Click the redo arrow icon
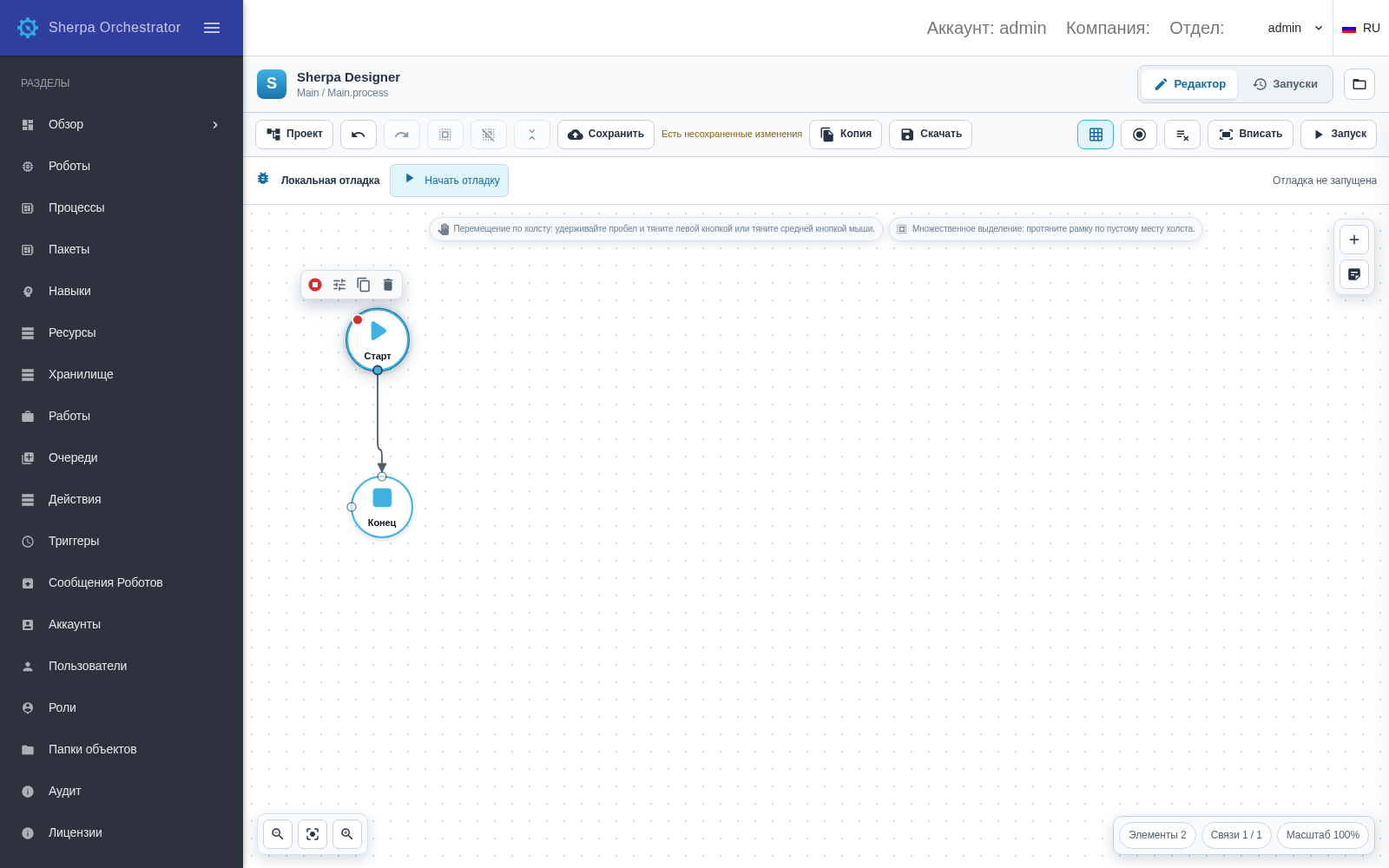Image resolution: width=1389 pixels, height=868 pixels. point(402,135)
